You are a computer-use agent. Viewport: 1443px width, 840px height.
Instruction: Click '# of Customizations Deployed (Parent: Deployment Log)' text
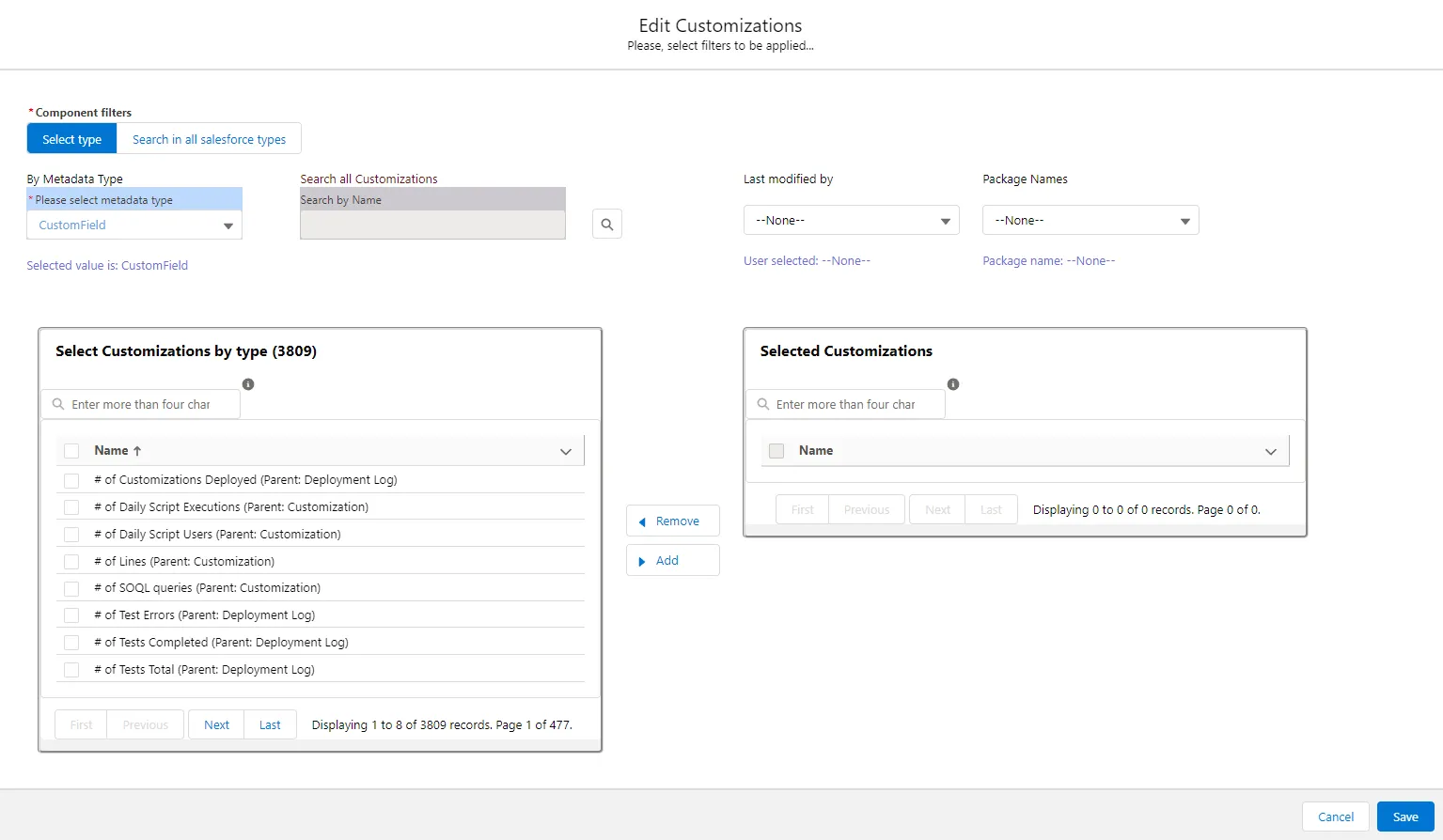(245, 480)
